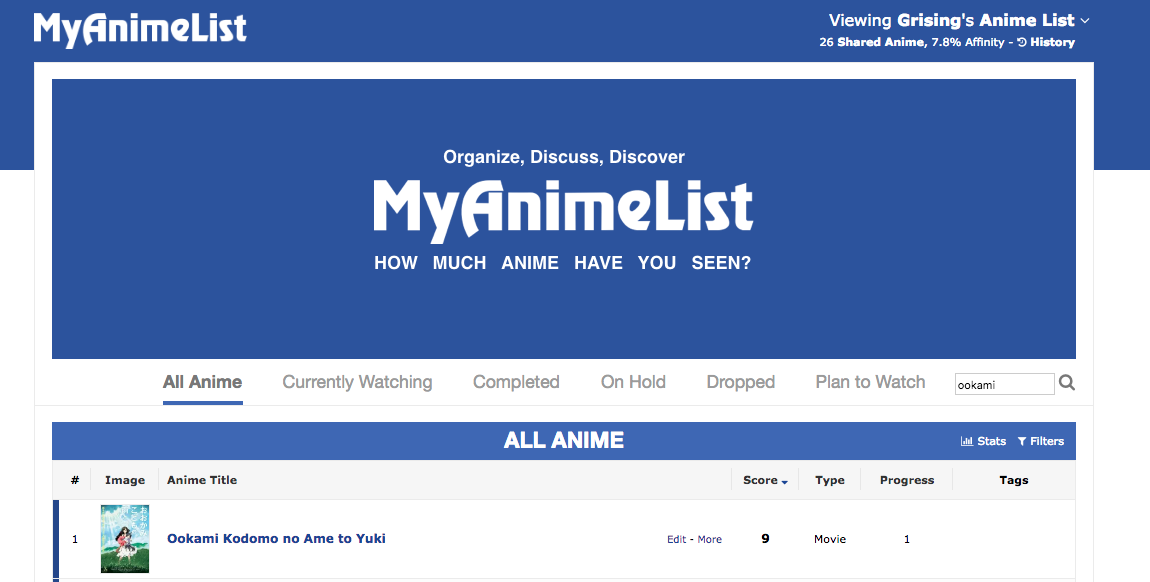Expand More for the Ookami Kodomo entry
The width and height of the screenshot is (1150, 582).
click(710, 540)
